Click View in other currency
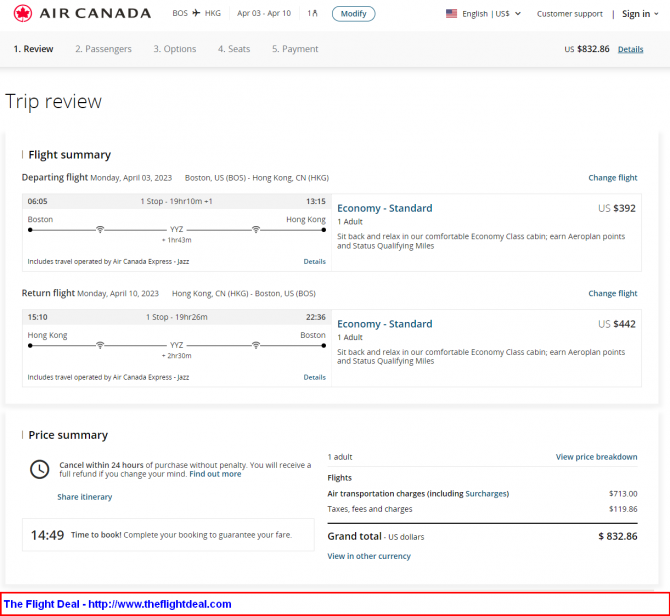 coord(369,556)
